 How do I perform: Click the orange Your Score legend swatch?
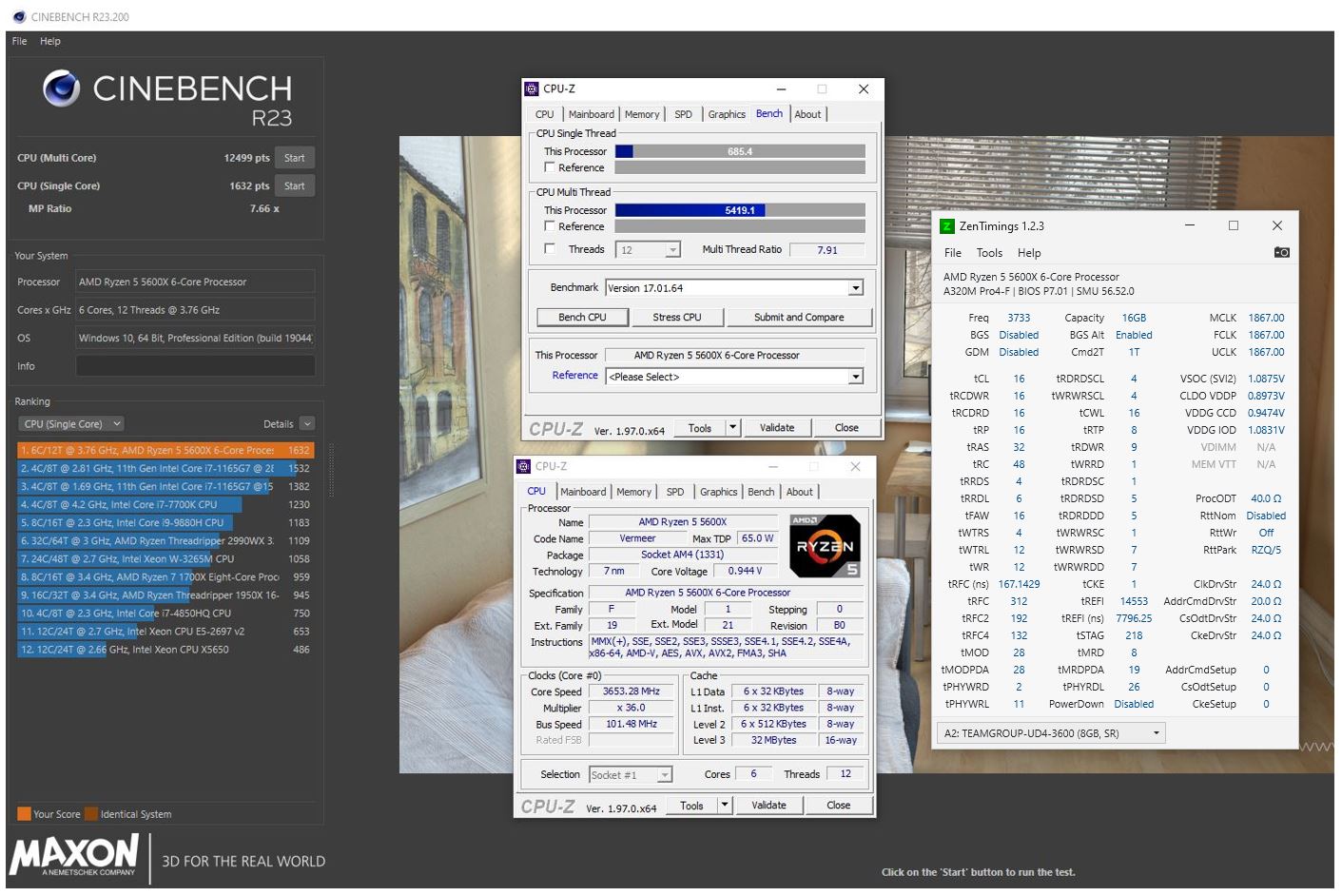(24, 814)
